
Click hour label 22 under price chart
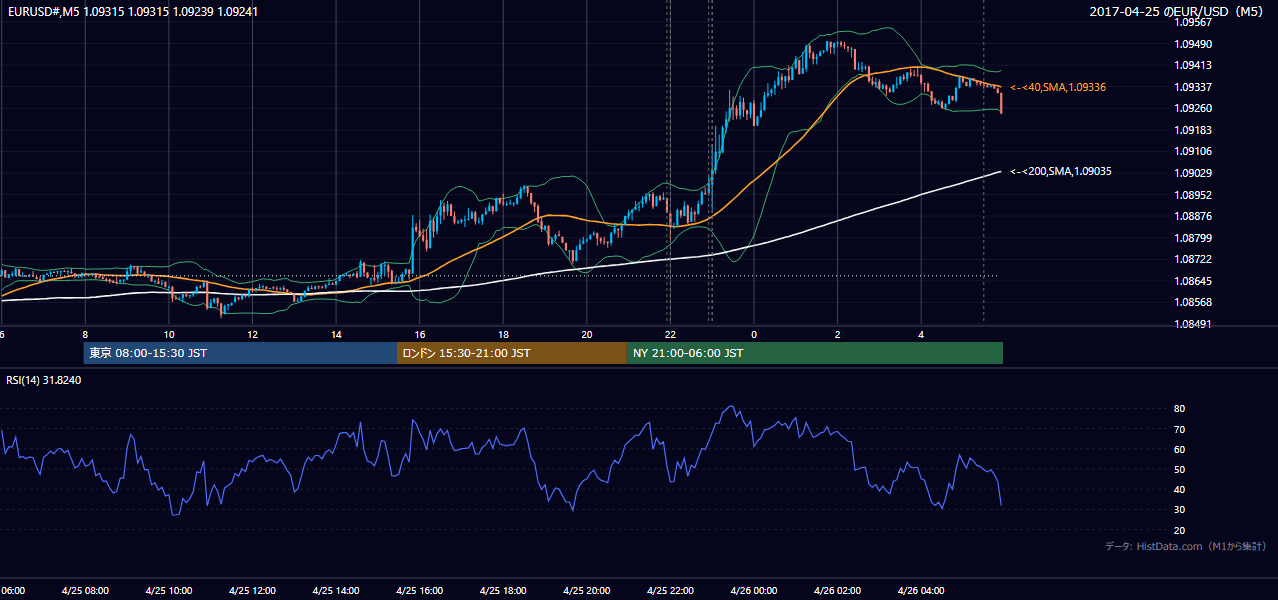pos(670,335)
